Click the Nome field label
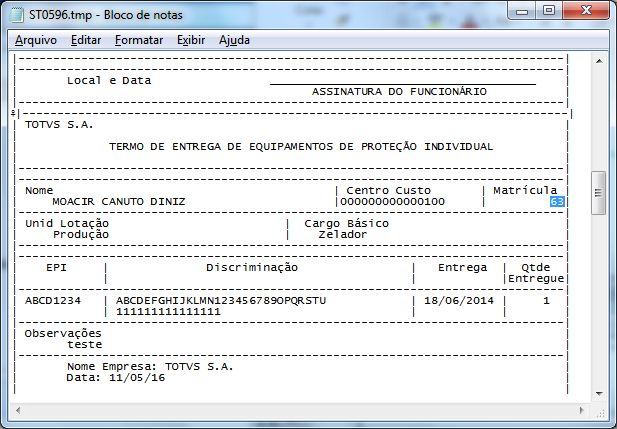Image resolution: width=617 pixels, height=429 pixels. coord(39,190)
